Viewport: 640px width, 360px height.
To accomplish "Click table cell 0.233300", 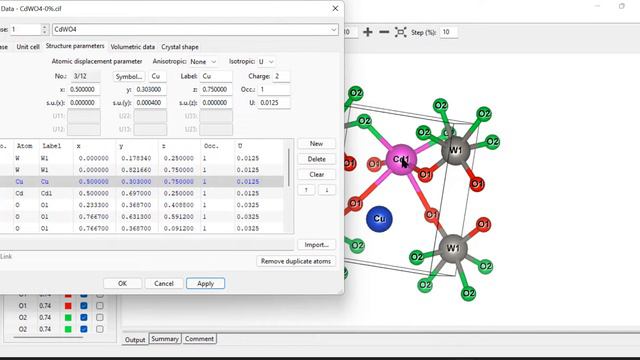I will click(94, 205).
